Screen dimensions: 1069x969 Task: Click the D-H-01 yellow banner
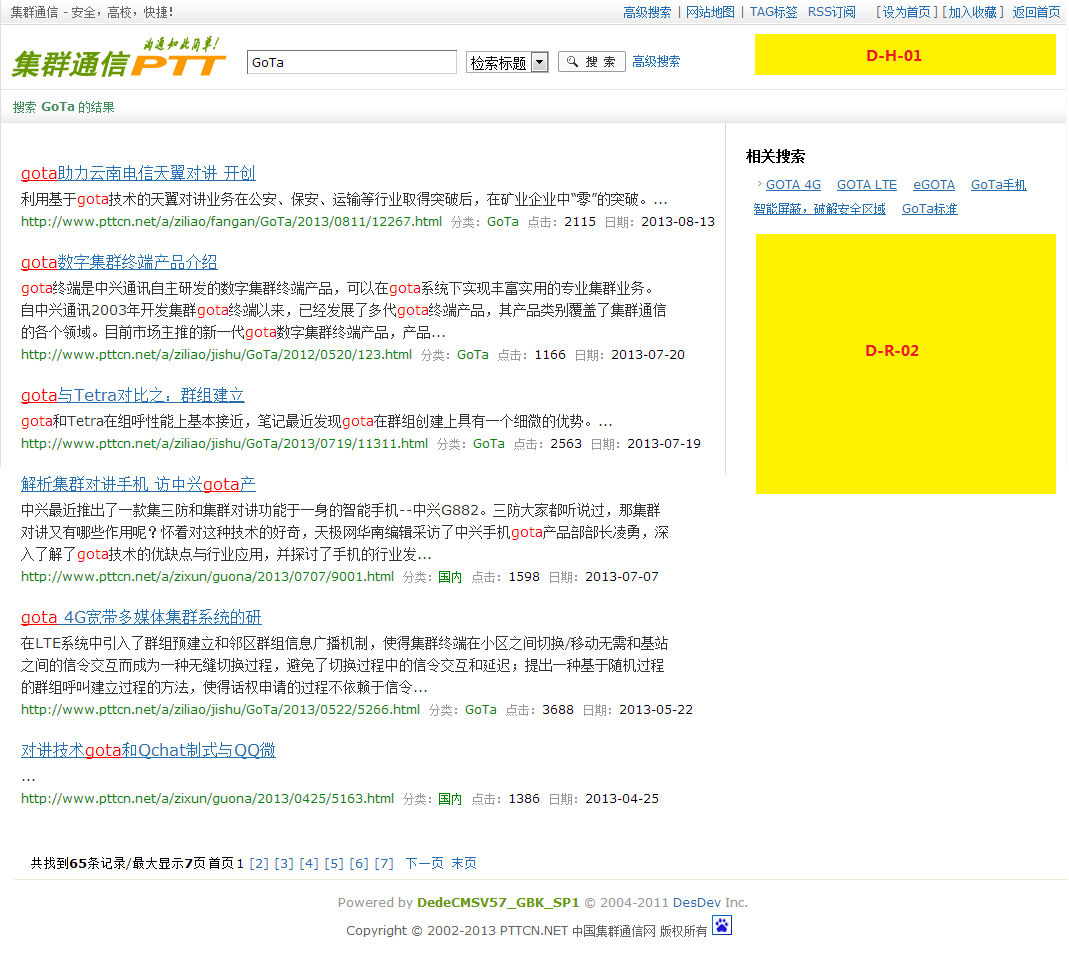click(905, 55)
